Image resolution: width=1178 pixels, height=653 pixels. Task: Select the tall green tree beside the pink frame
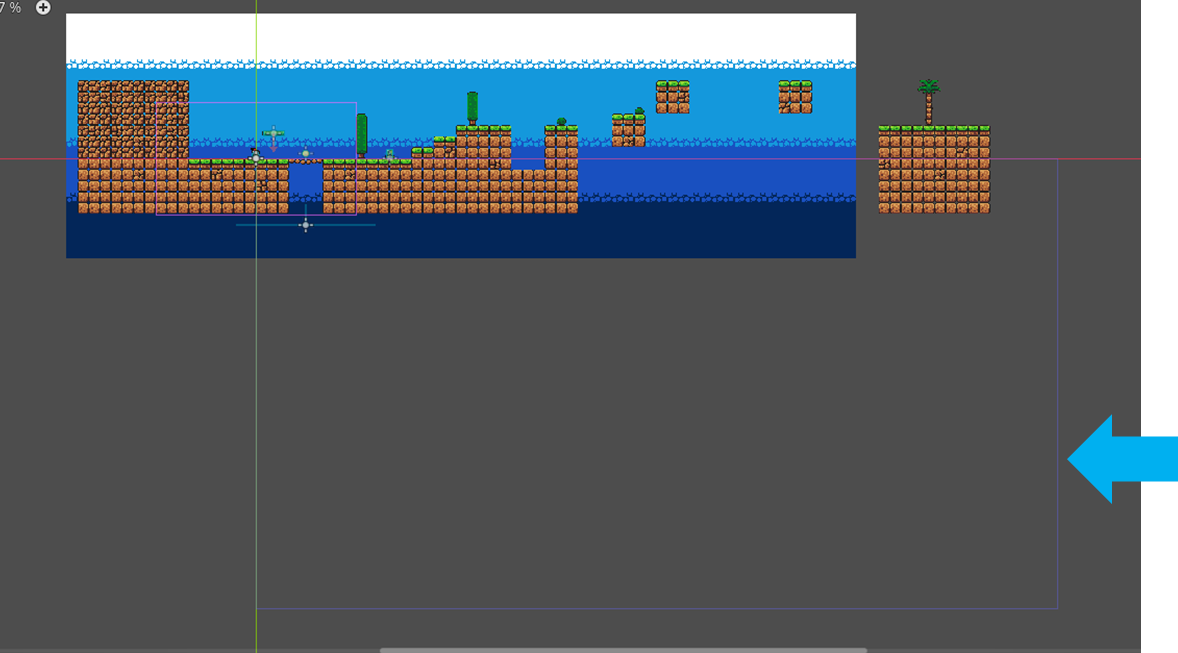click(x=361, y=136)
